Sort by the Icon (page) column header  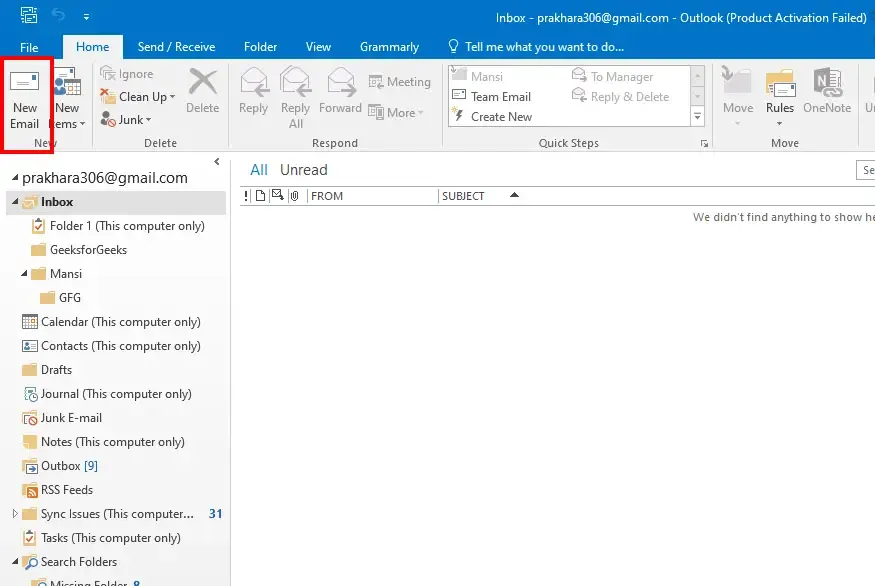(260, 195)
